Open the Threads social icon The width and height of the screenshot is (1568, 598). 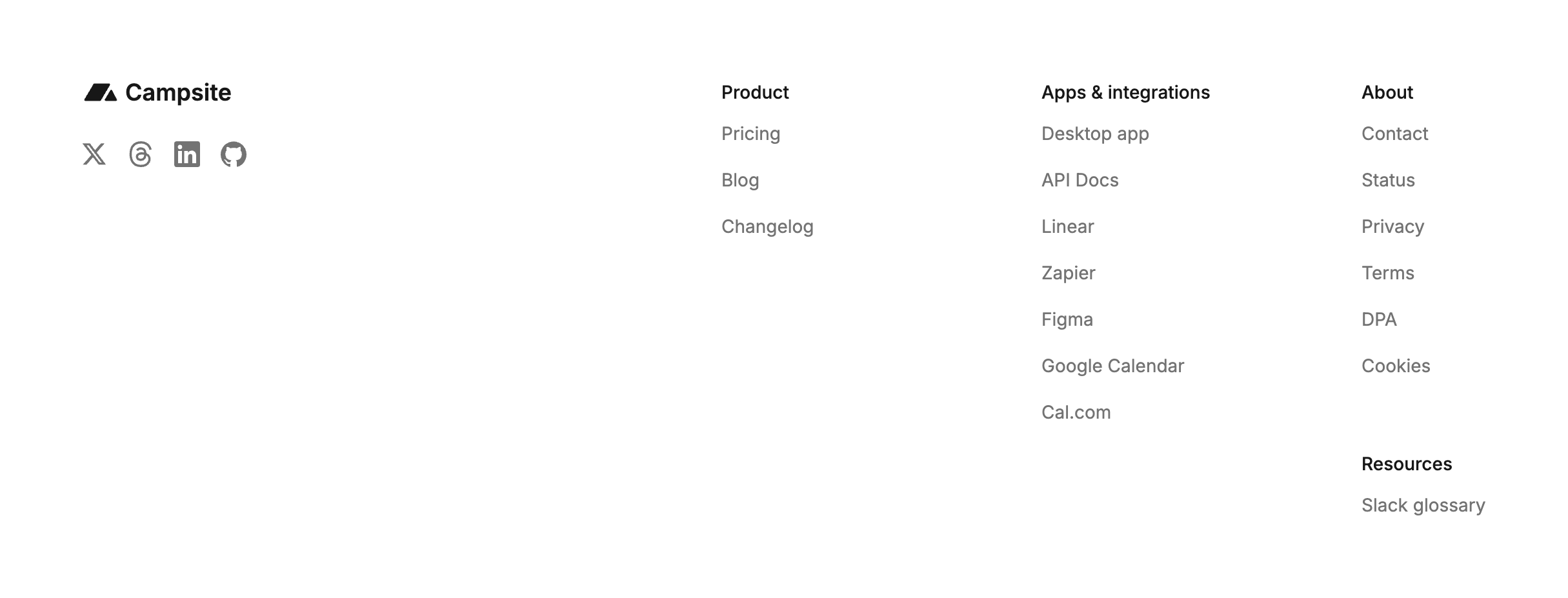pos(141,155)
